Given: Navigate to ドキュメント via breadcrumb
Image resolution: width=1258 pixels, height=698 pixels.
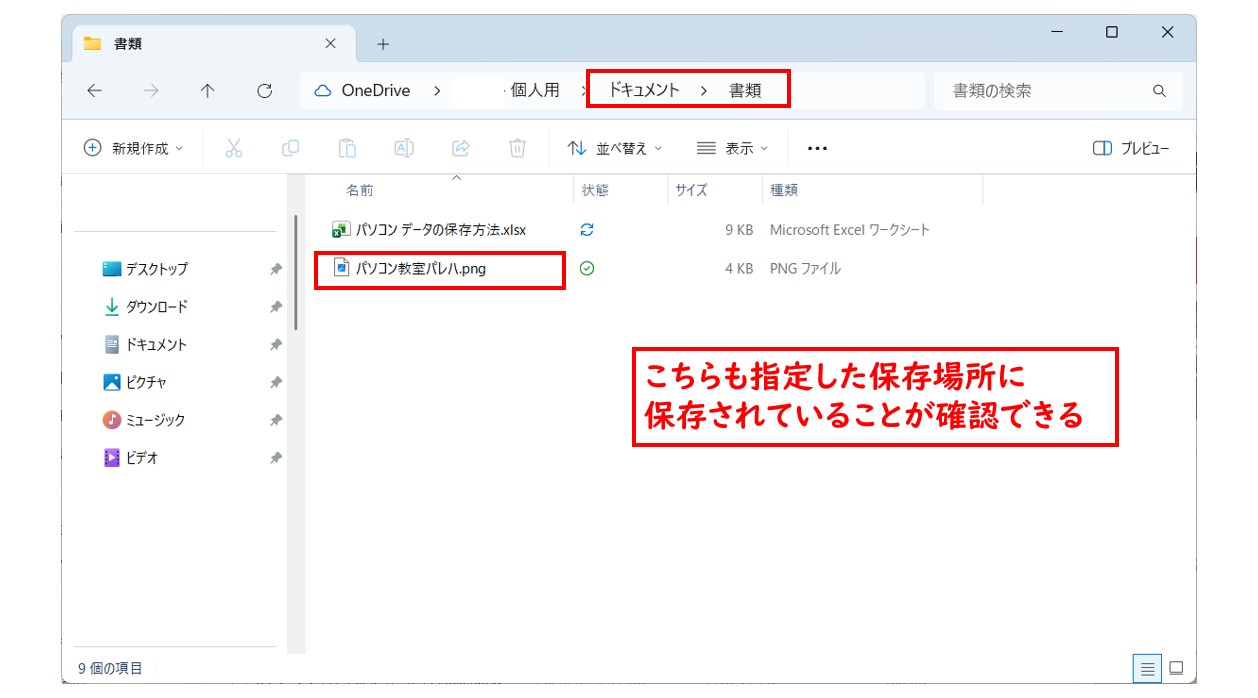Looking at the screenshot, I should 646,90.
